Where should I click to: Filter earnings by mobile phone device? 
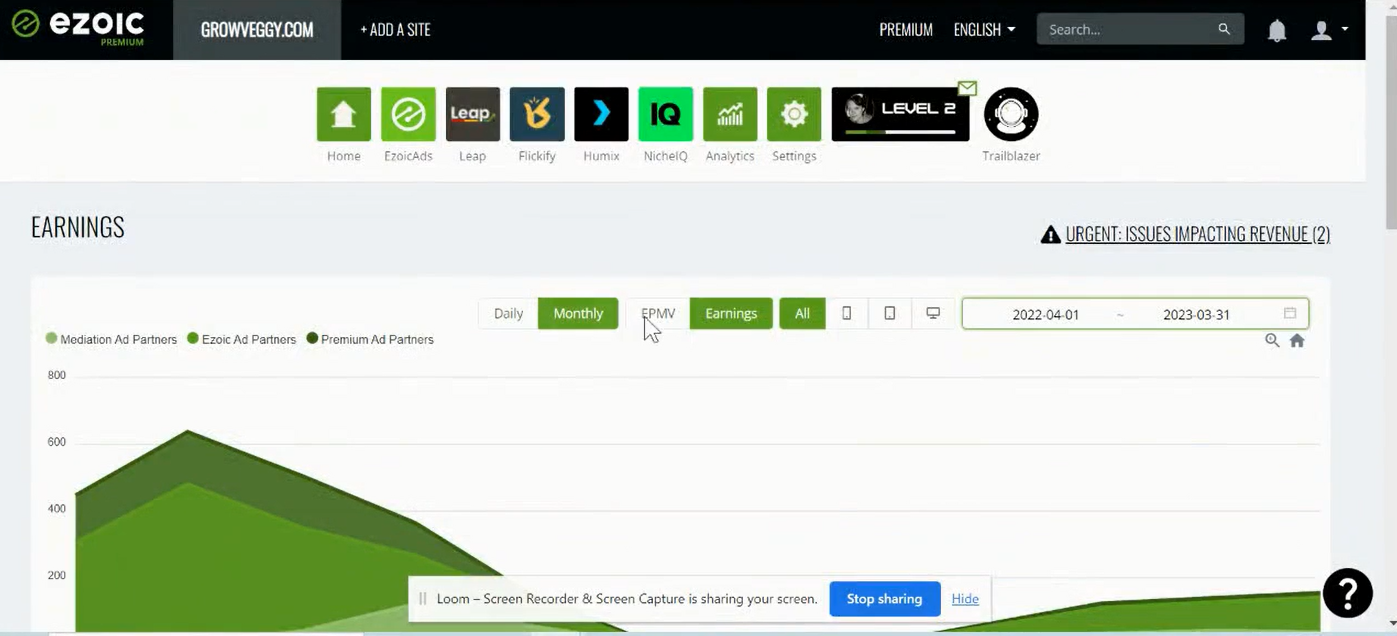[846, 313]
